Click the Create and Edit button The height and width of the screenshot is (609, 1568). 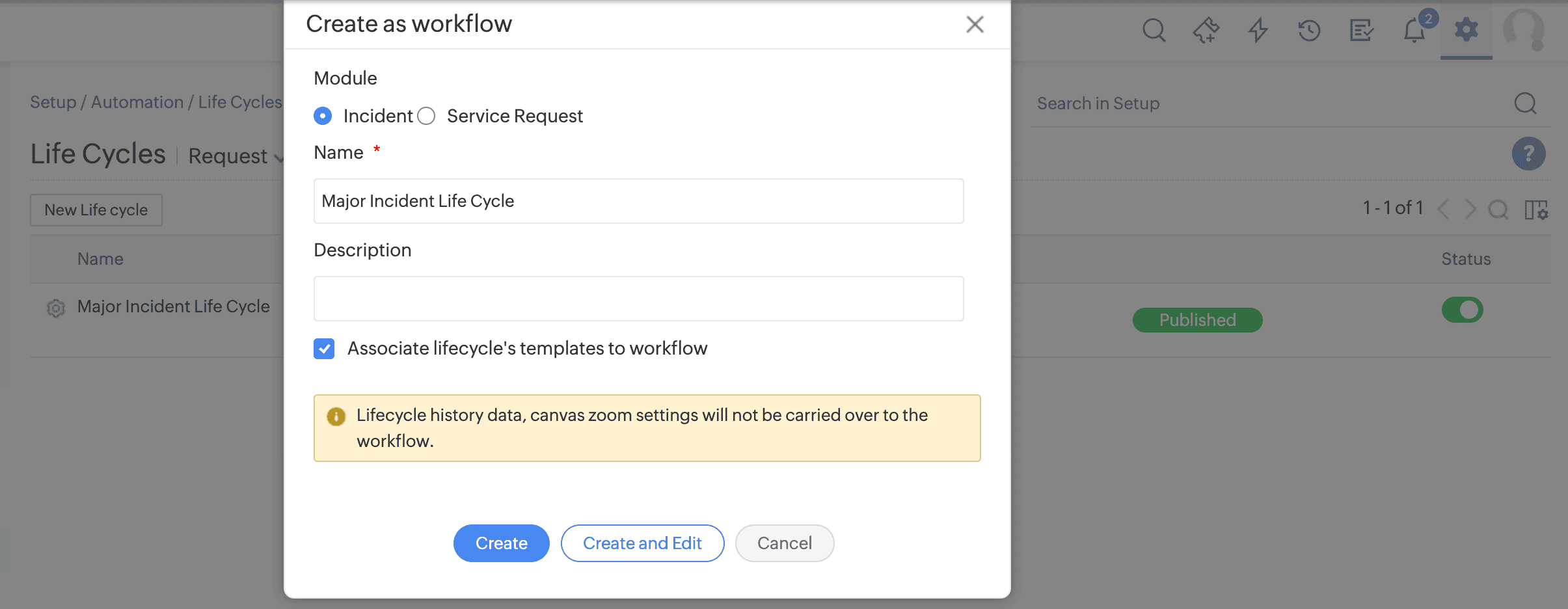(x=642, y=543)
